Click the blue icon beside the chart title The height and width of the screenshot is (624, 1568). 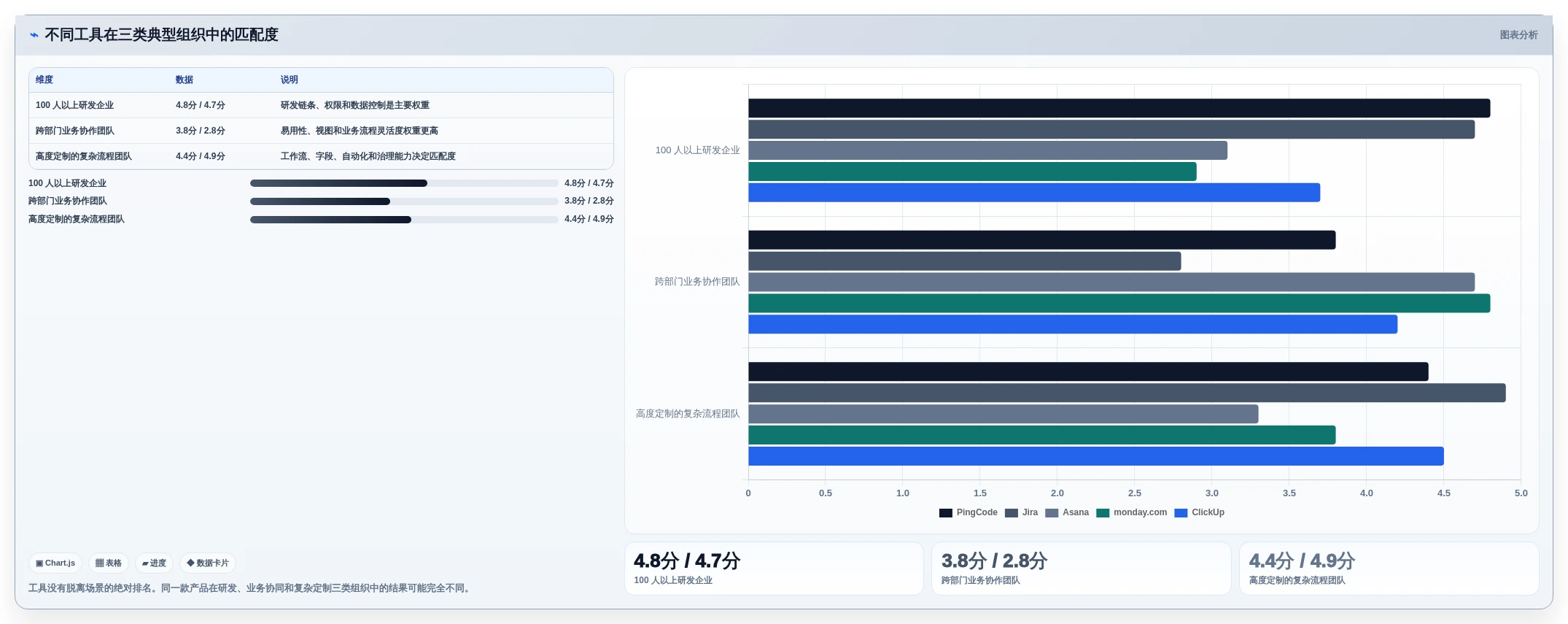click(x=34, y=35)
